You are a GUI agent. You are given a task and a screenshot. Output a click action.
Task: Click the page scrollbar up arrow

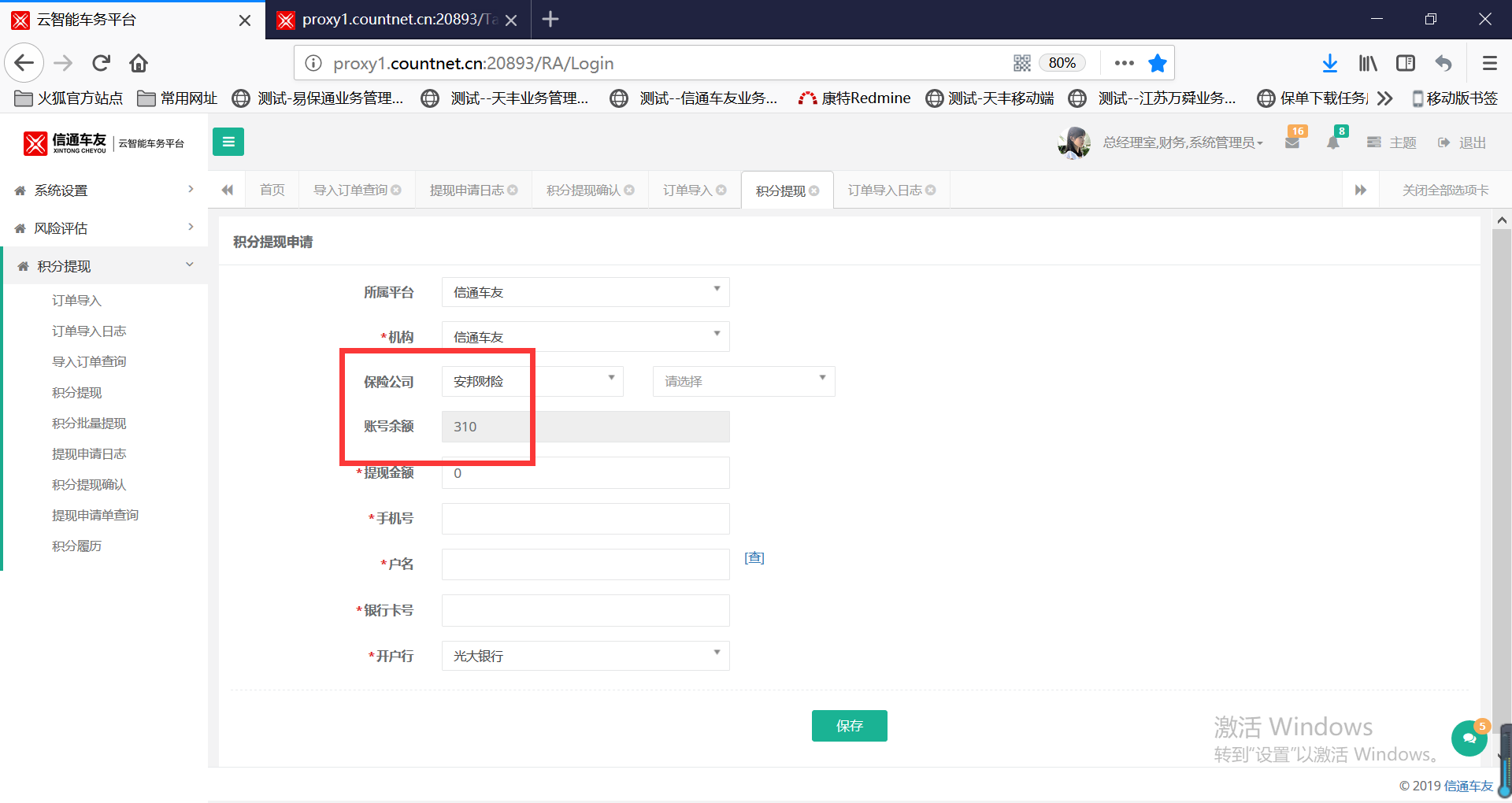(1502, 220)
